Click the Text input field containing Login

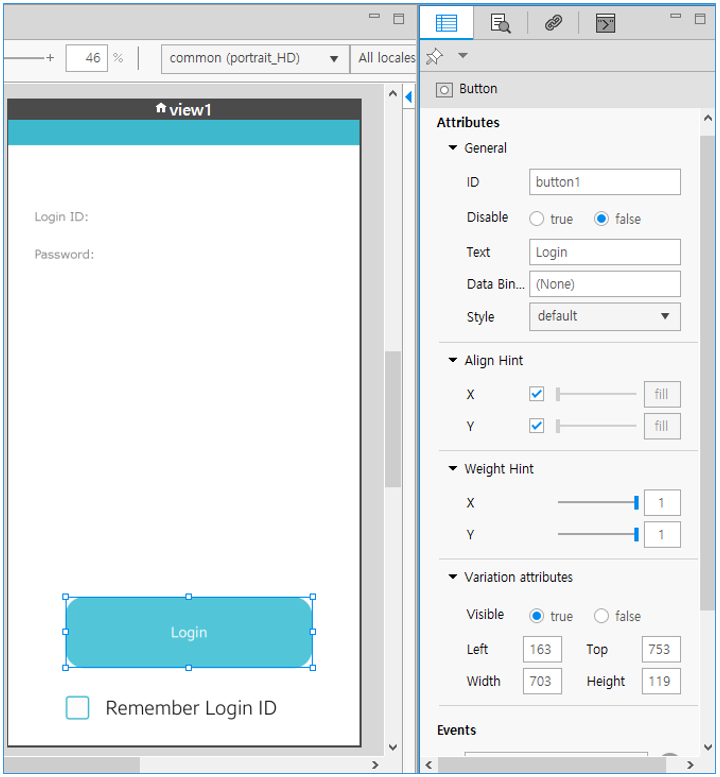click(x=604, y=252)
